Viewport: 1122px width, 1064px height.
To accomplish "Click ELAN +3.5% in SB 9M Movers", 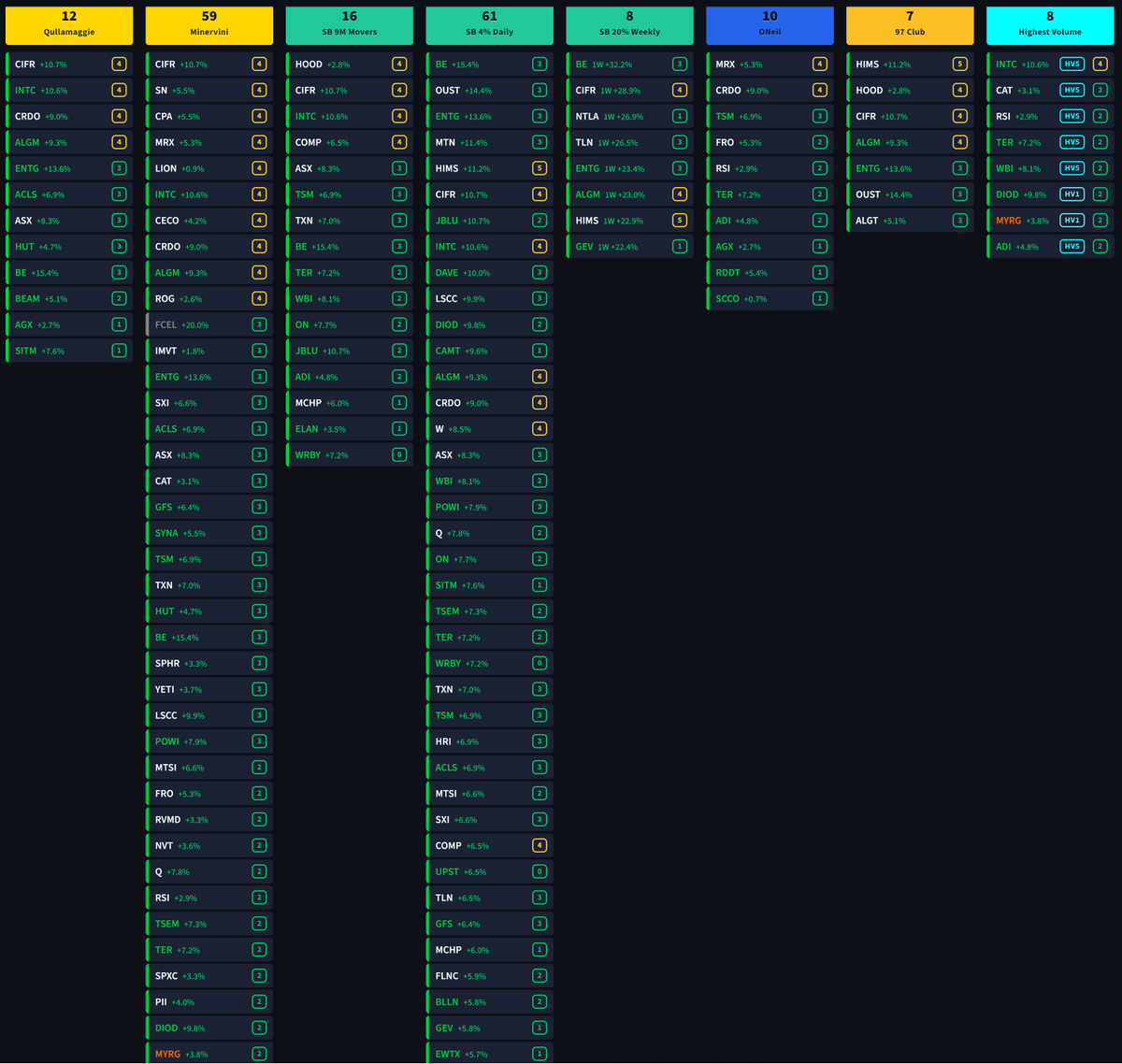I will (350, 429).
